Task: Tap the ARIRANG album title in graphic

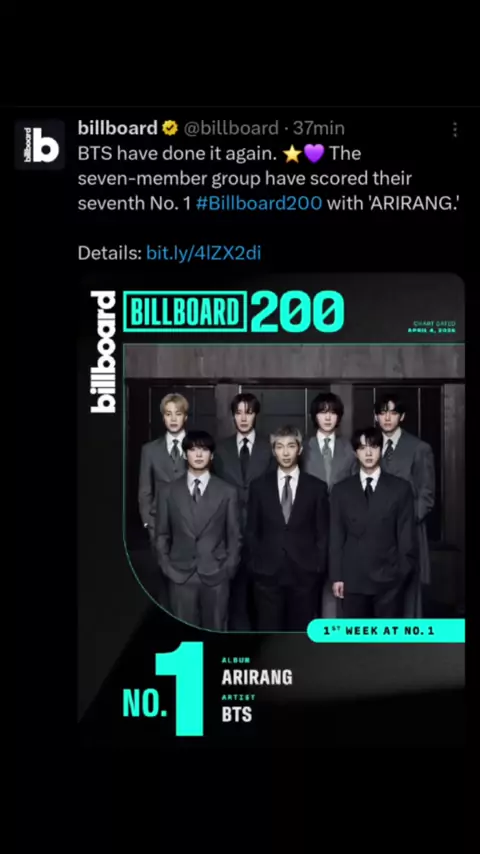Action: pyautogui.click(x=257, y=677)
